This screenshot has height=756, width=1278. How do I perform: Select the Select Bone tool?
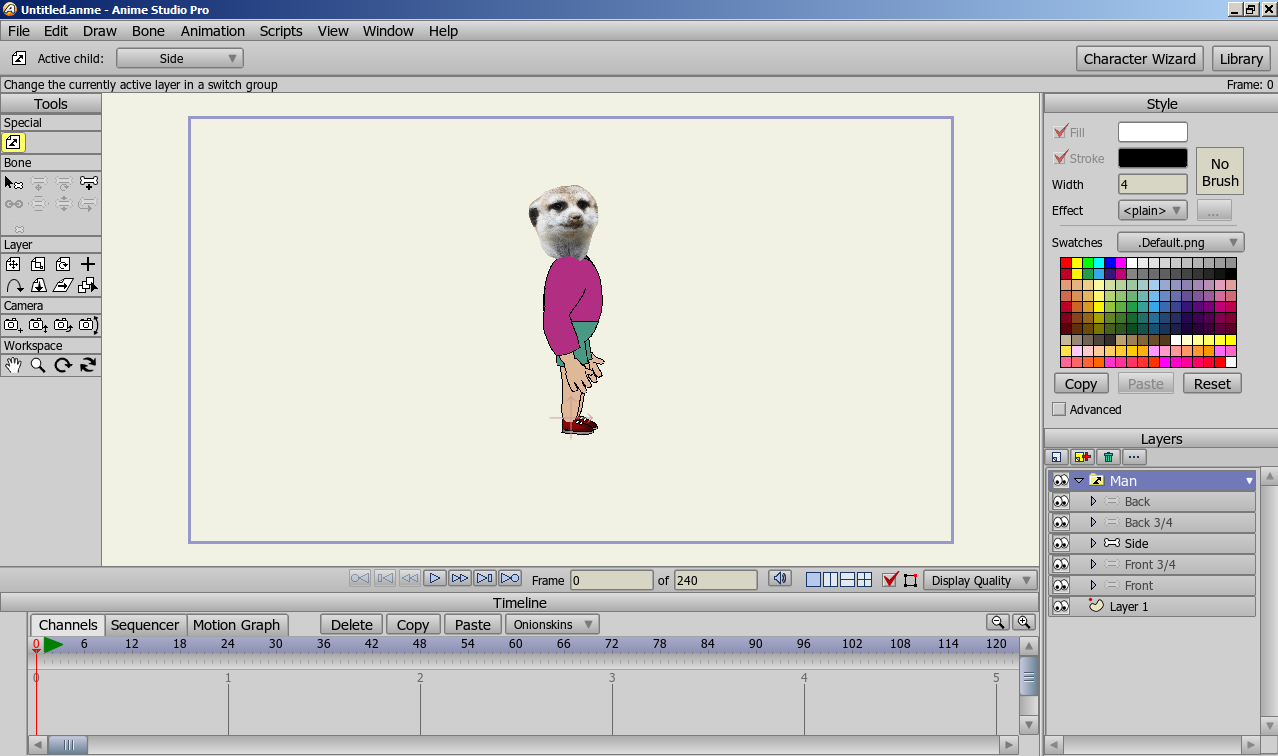13,183
